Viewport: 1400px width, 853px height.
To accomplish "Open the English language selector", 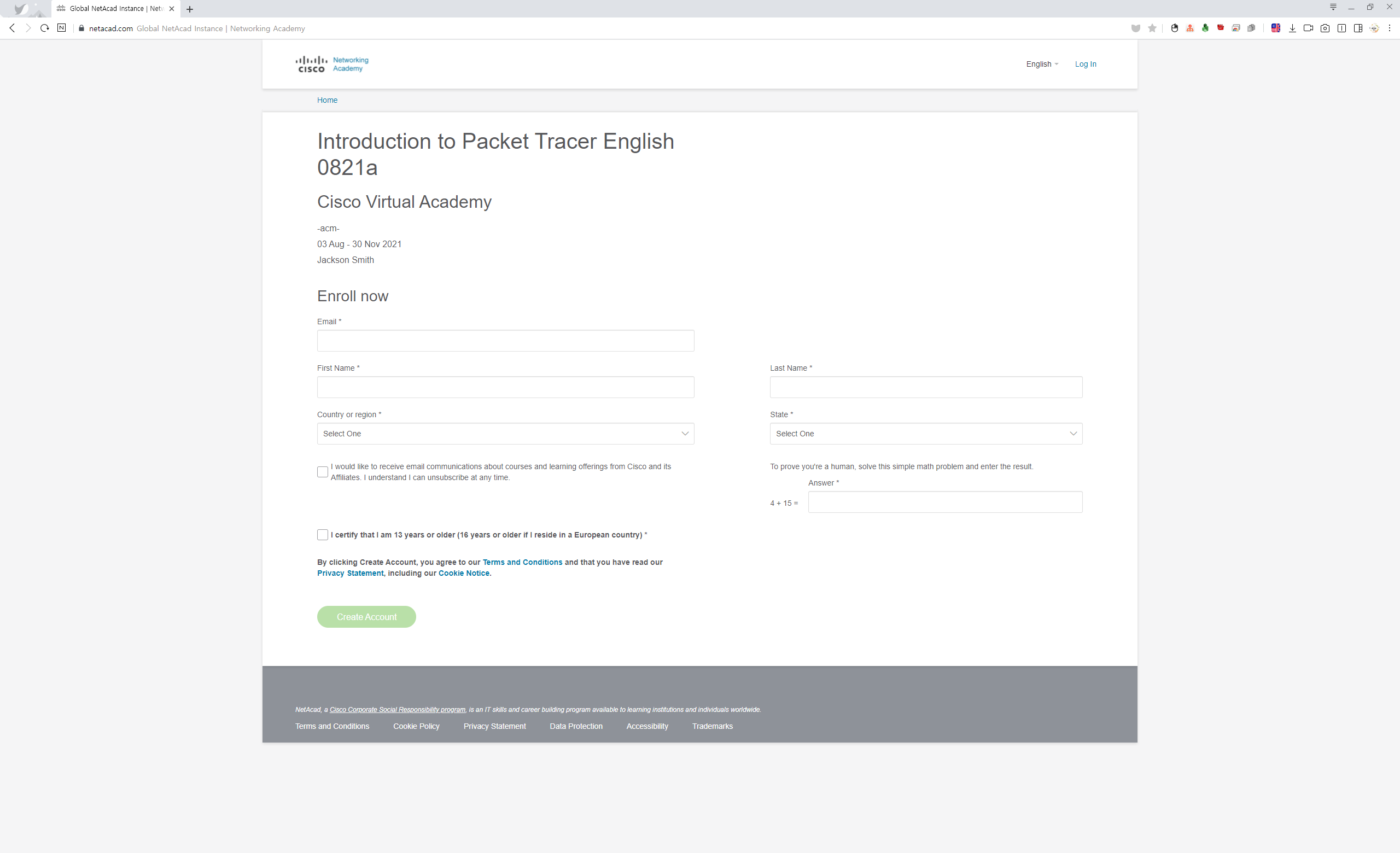I will click(1041, 64).
